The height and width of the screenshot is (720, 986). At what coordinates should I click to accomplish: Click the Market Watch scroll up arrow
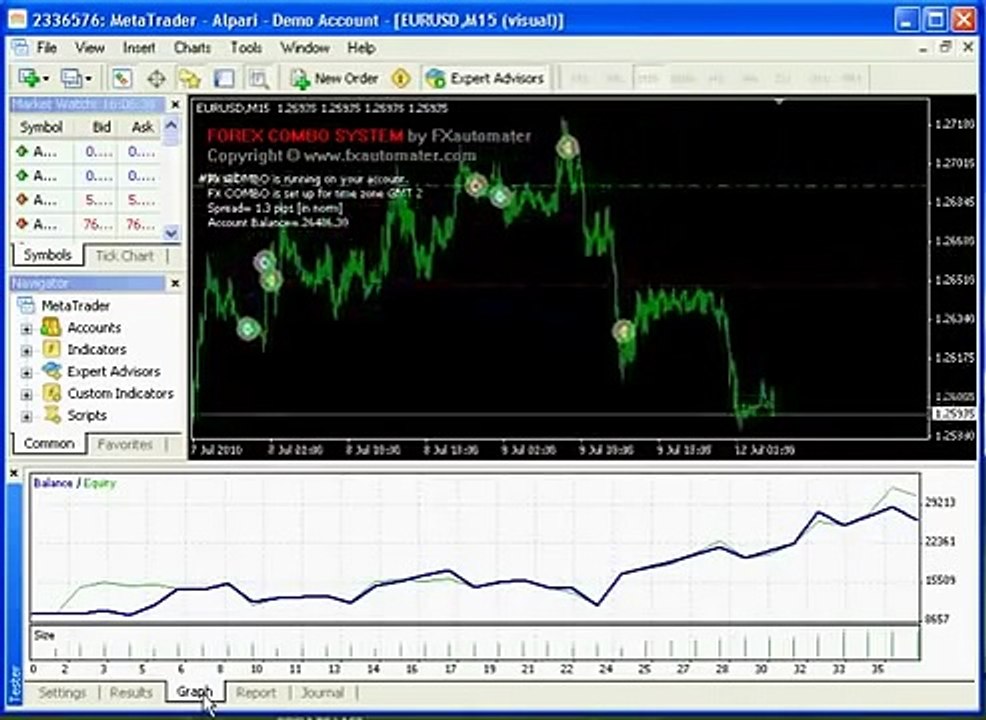171,126
